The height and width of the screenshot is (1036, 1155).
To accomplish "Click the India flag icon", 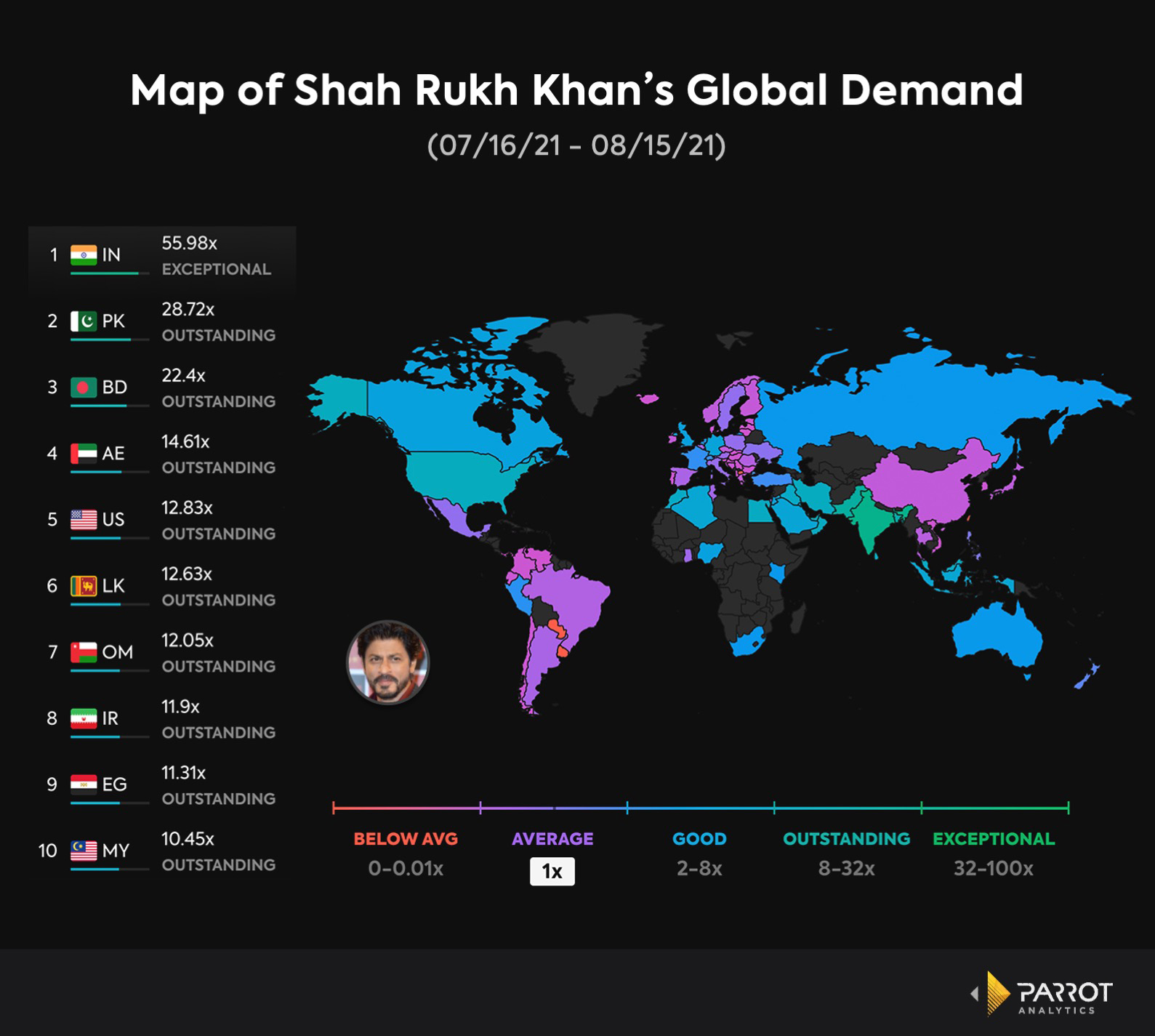I will pyautogui.click(x=84, y=254).
